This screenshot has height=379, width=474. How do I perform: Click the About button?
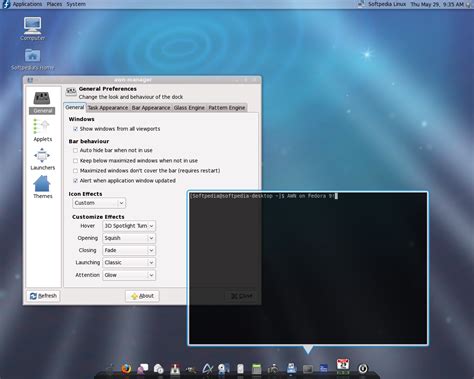pyautogui.click(x=142, y=296)
